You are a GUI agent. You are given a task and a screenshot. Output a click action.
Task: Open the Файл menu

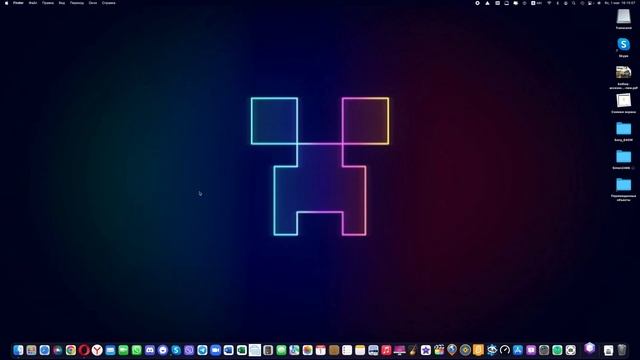33,3
